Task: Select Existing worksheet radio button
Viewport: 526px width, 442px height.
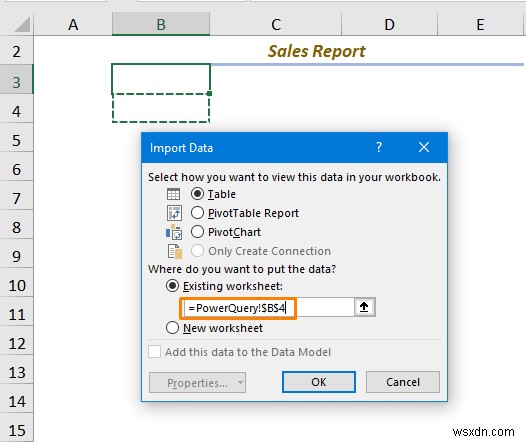Action: pyautogui.click(x=172, y=286)
